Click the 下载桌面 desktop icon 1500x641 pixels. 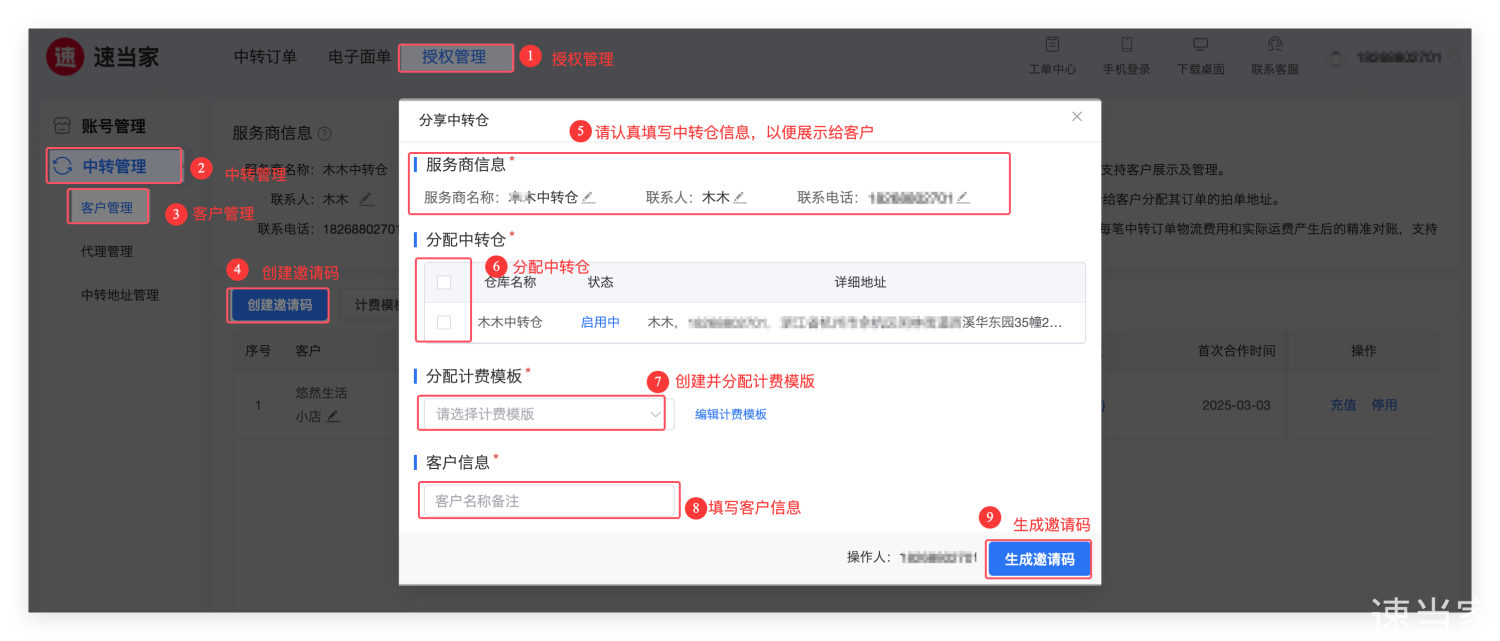(x=1200, y=45)
